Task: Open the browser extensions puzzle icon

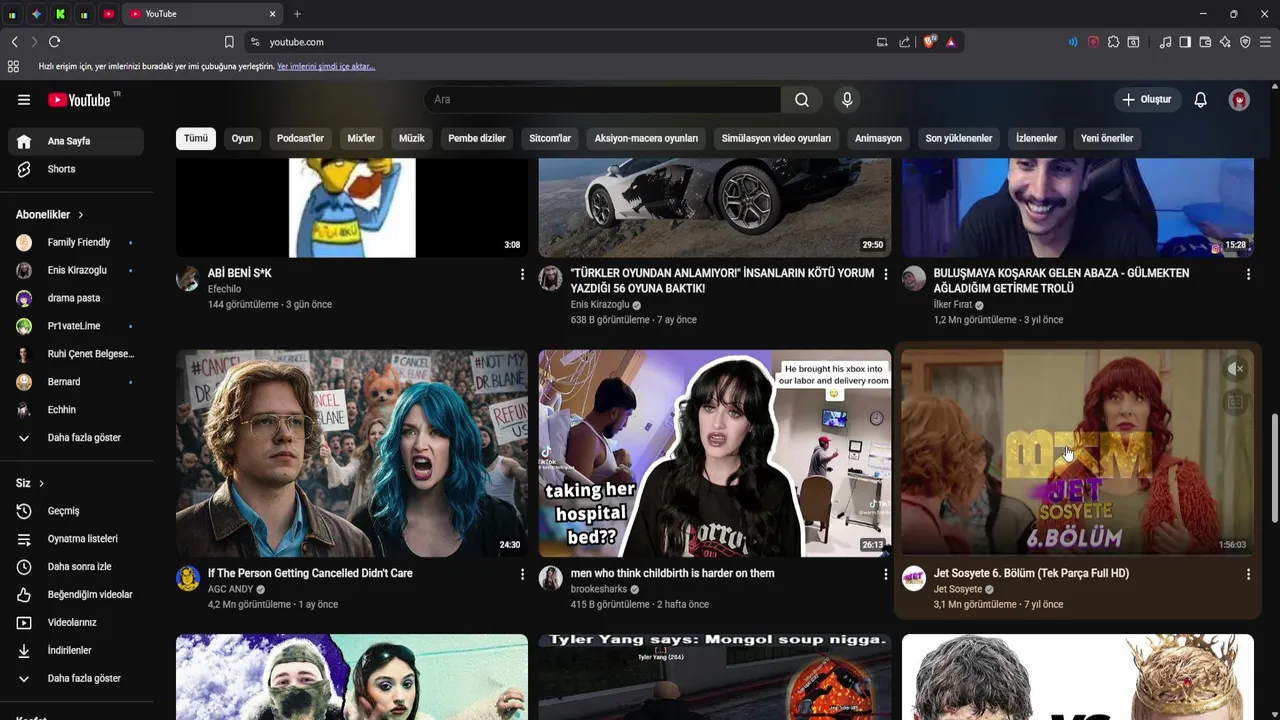Action: [x=1113, y=42]
